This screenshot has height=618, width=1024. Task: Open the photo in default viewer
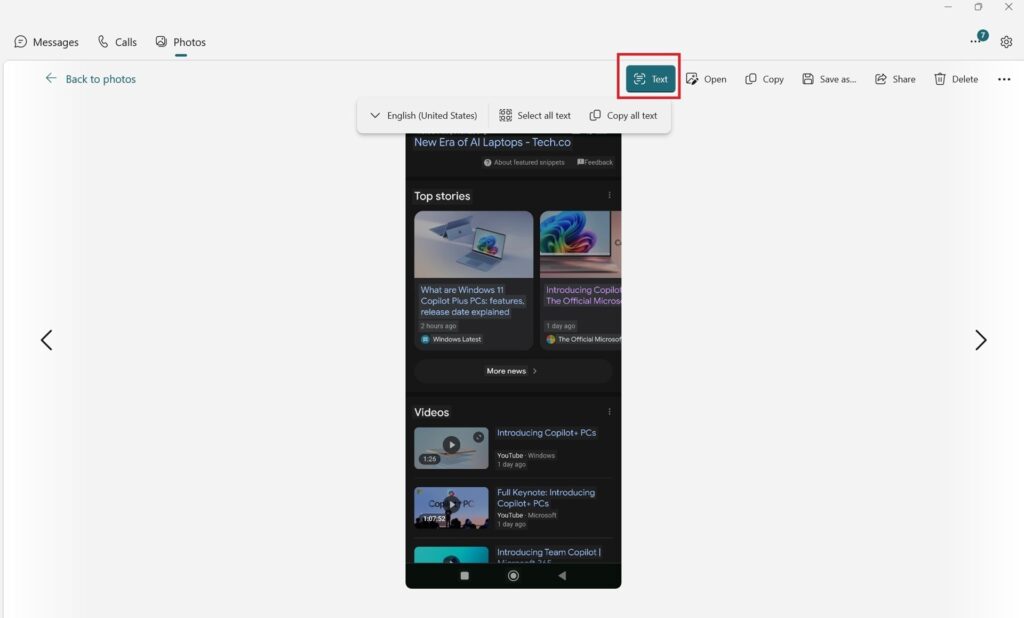707,78
